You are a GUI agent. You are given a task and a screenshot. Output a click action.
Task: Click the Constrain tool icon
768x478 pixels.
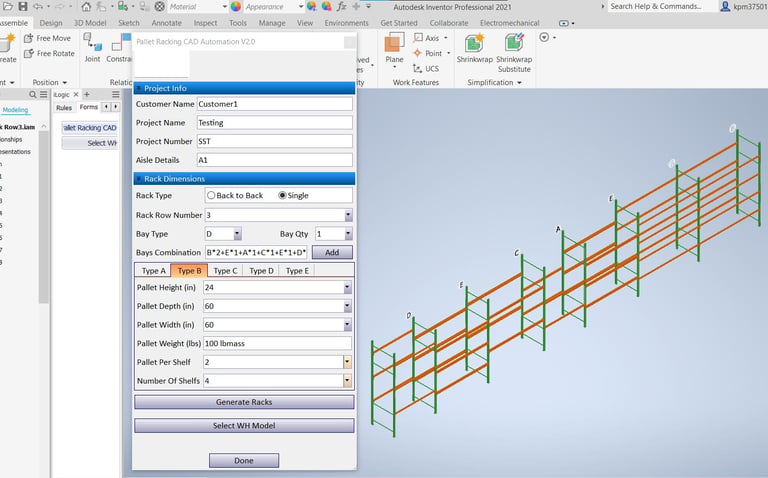click(x=120, y=48)
